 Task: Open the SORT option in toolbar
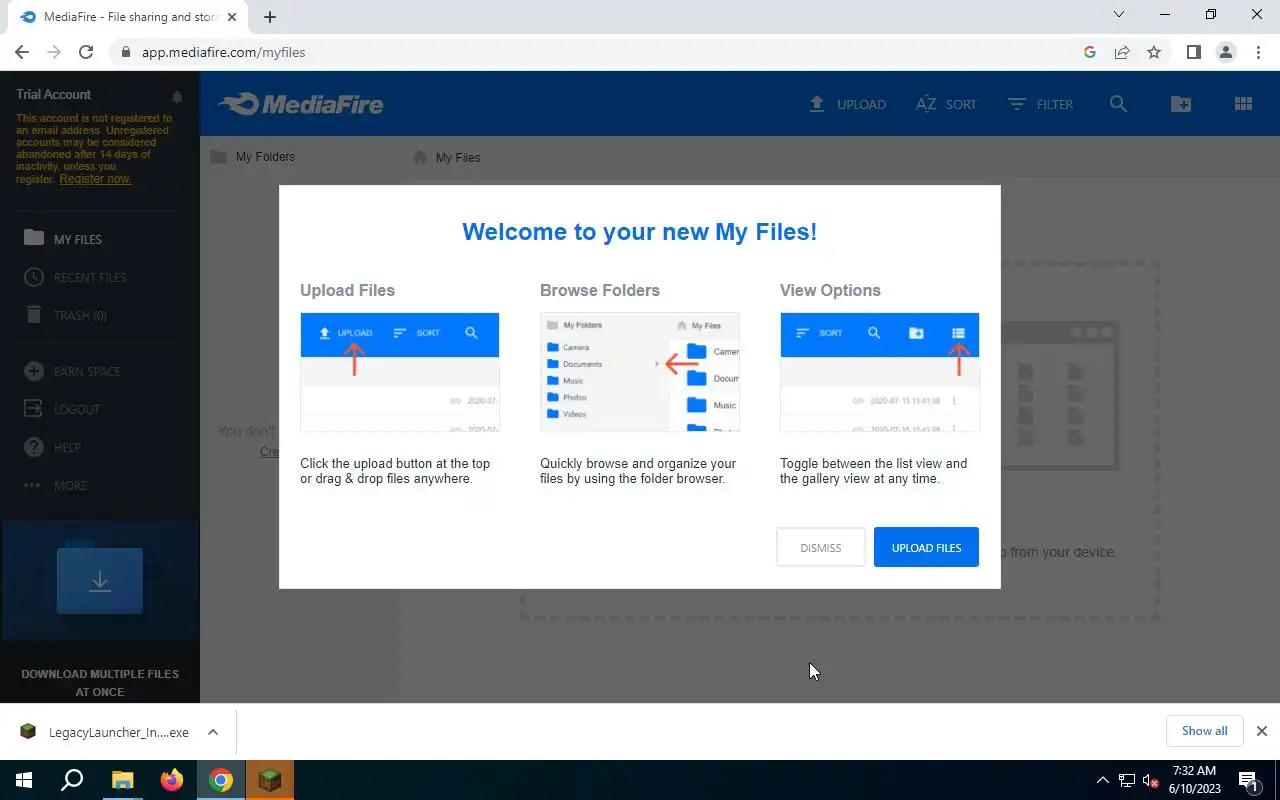coord(946,104)
